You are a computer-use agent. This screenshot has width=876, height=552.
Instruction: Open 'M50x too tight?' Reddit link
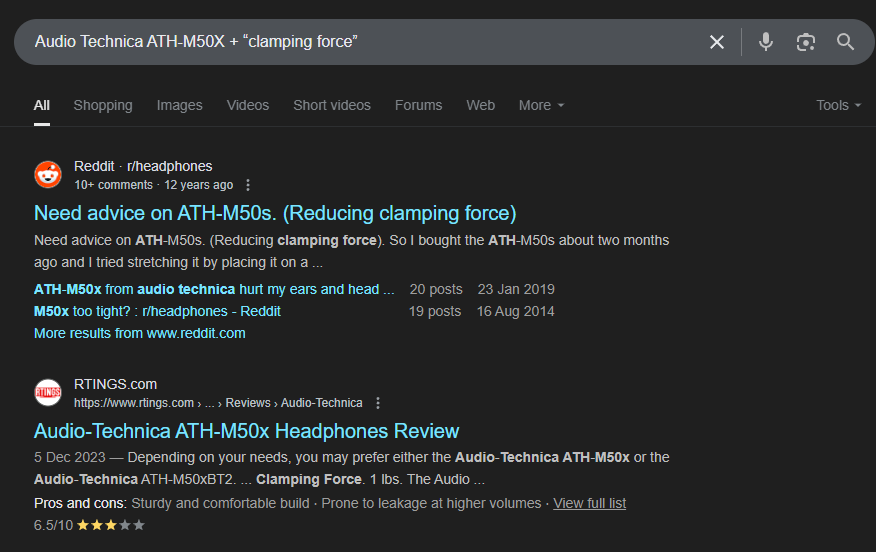click(x=157, y=311)
